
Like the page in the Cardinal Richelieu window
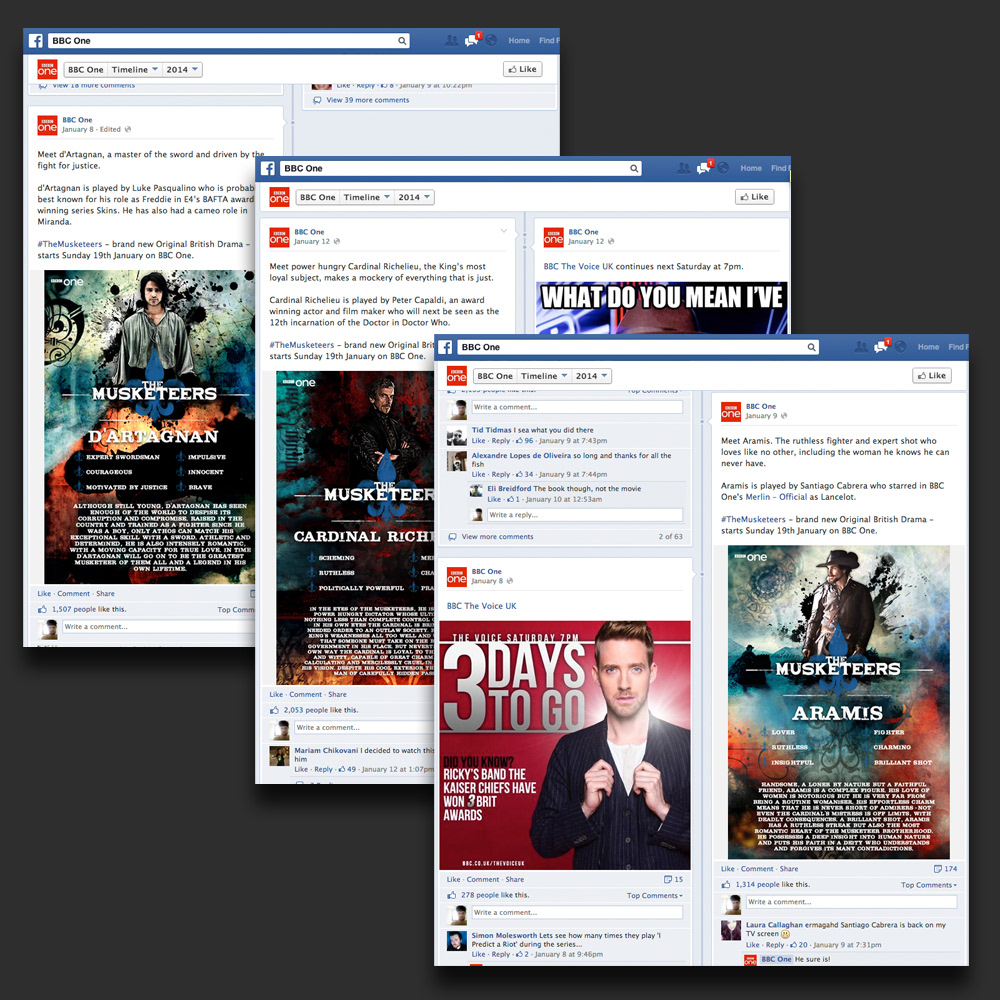tap(754, 196)
